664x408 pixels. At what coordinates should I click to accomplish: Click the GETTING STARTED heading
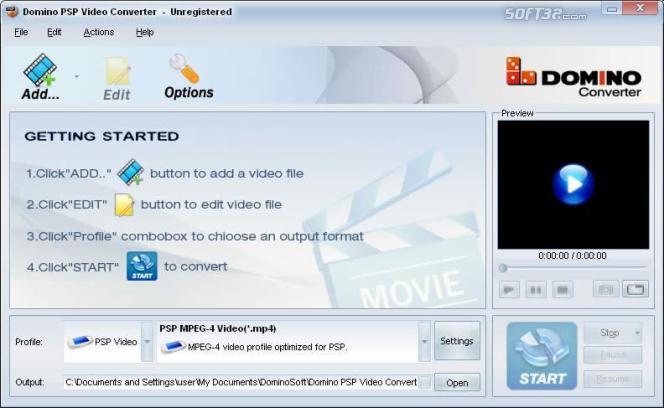(102, 136)
